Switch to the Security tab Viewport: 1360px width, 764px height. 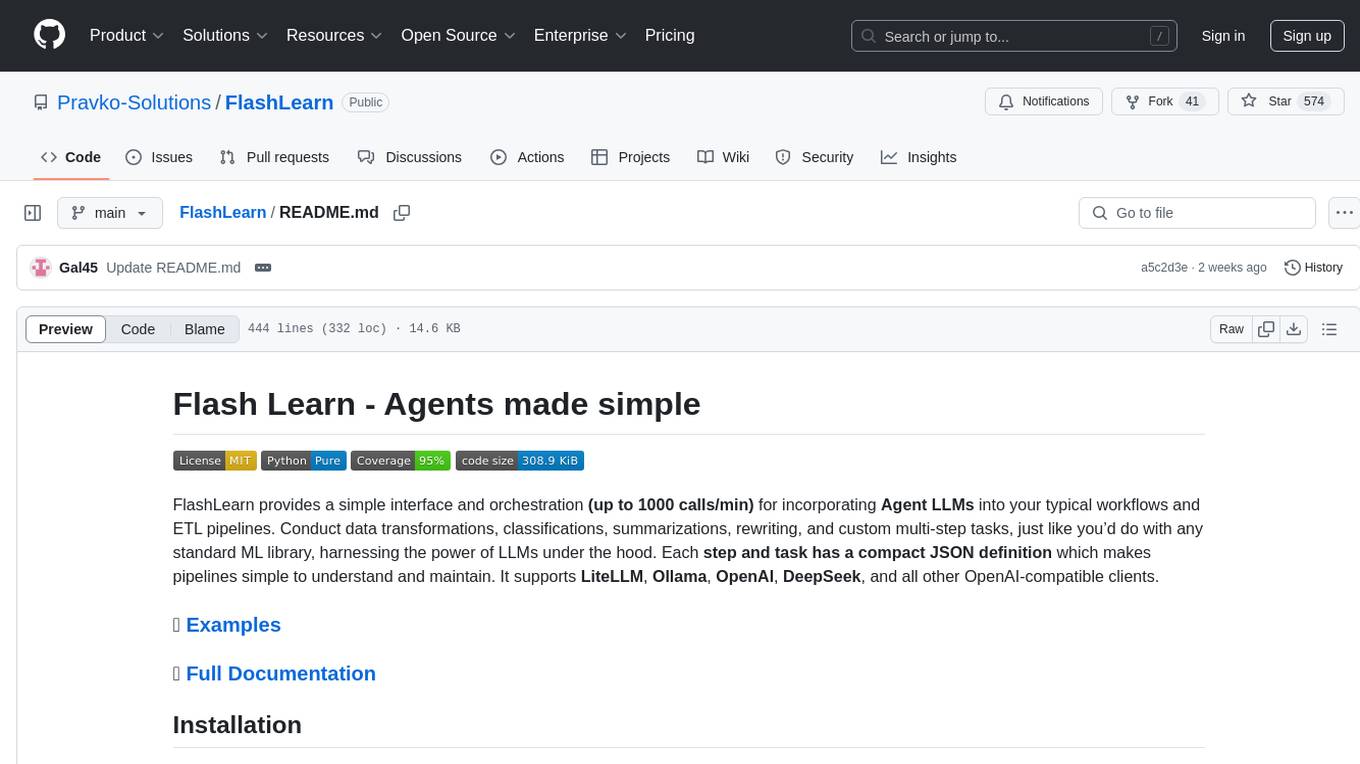coord(814,157)
